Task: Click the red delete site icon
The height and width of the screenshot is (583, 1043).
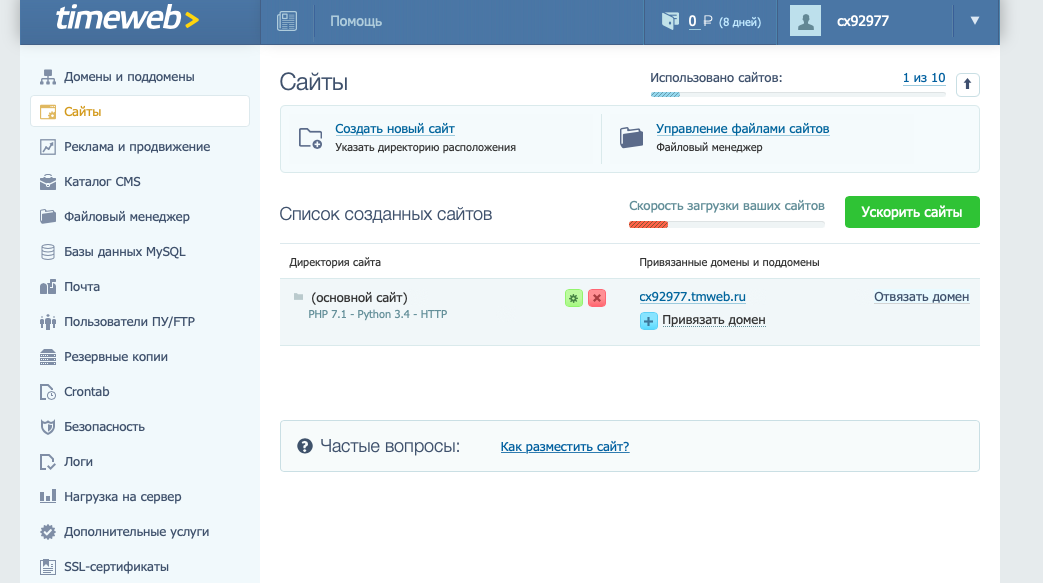Action: [x=597, y=298]
